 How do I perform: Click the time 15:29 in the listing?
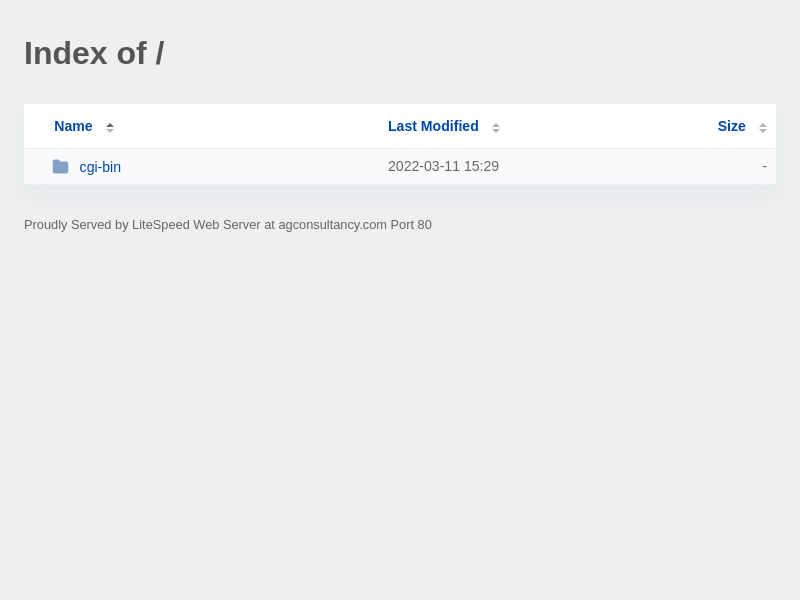pos(481,166)
